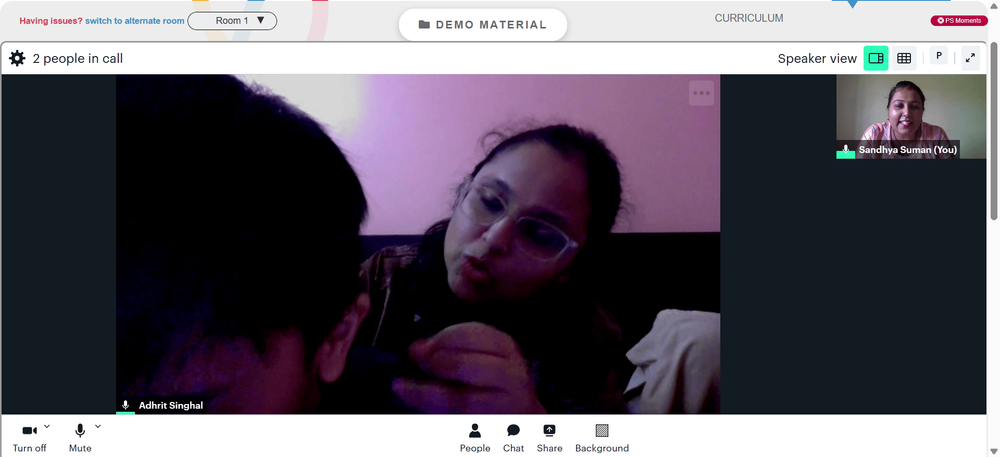Image resolution: width=1000 pixels, height=457 pixels.
Task: Open the People panel
Action: (474, 439)
